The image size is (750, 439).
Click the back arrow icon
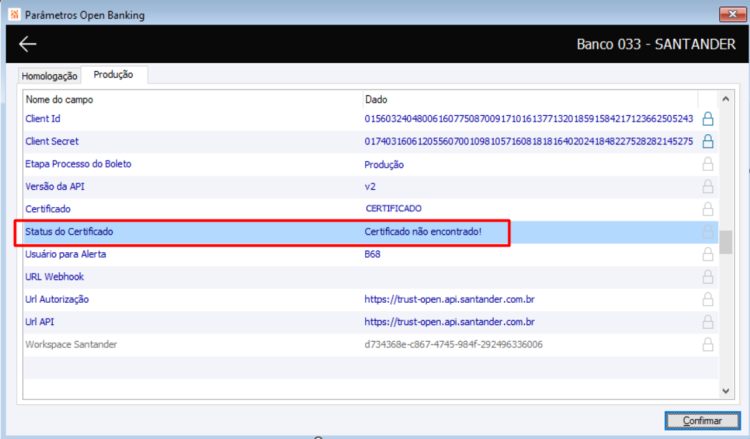[27, 44]
